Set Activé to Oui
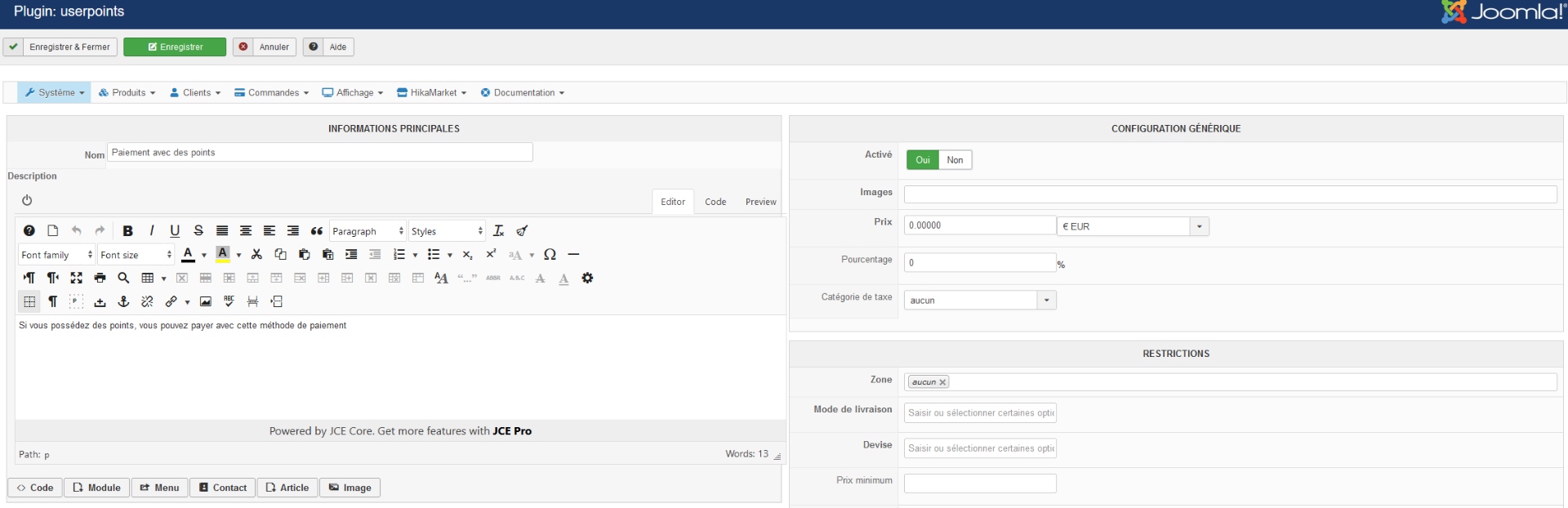 coord(923,160)
